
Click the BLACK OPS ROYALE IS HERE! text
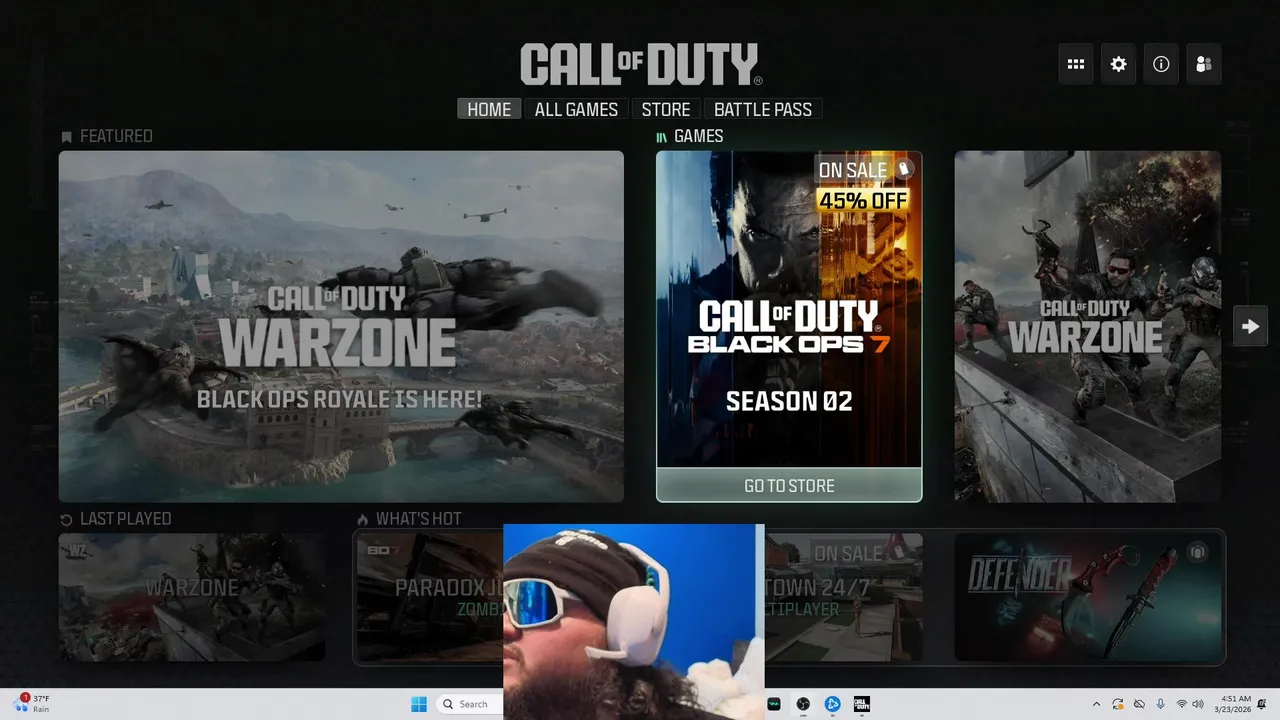339,399
